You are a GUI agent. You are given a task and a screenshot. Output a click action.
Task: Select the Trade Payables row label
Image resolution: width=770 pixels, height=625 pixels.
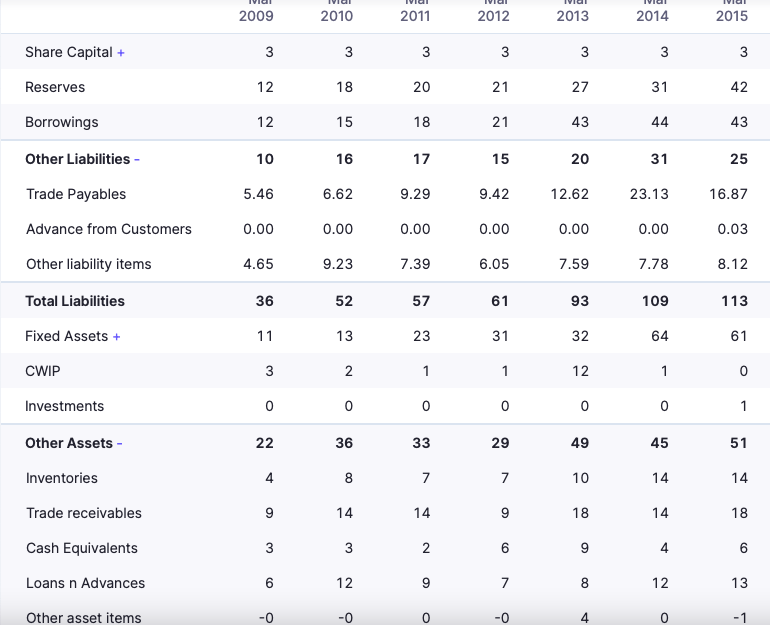(x=76, y=194)
